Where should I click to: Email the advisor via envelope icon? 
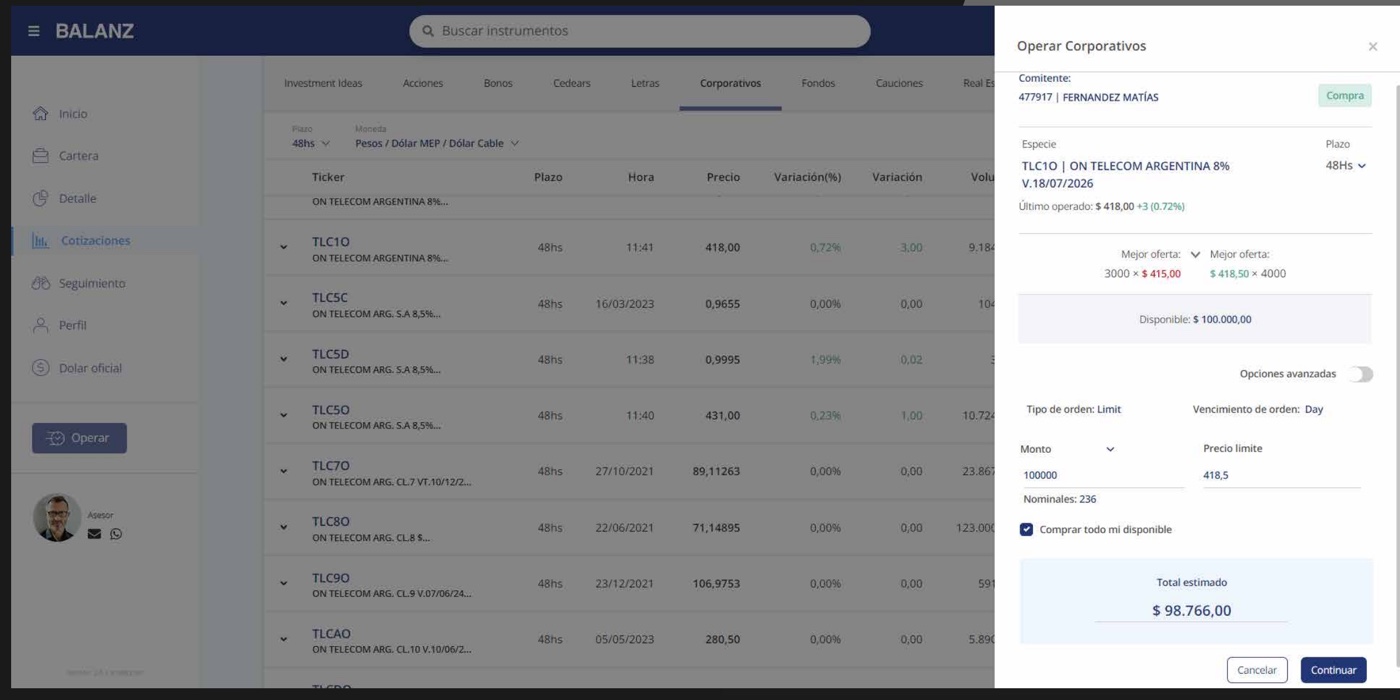94,534
